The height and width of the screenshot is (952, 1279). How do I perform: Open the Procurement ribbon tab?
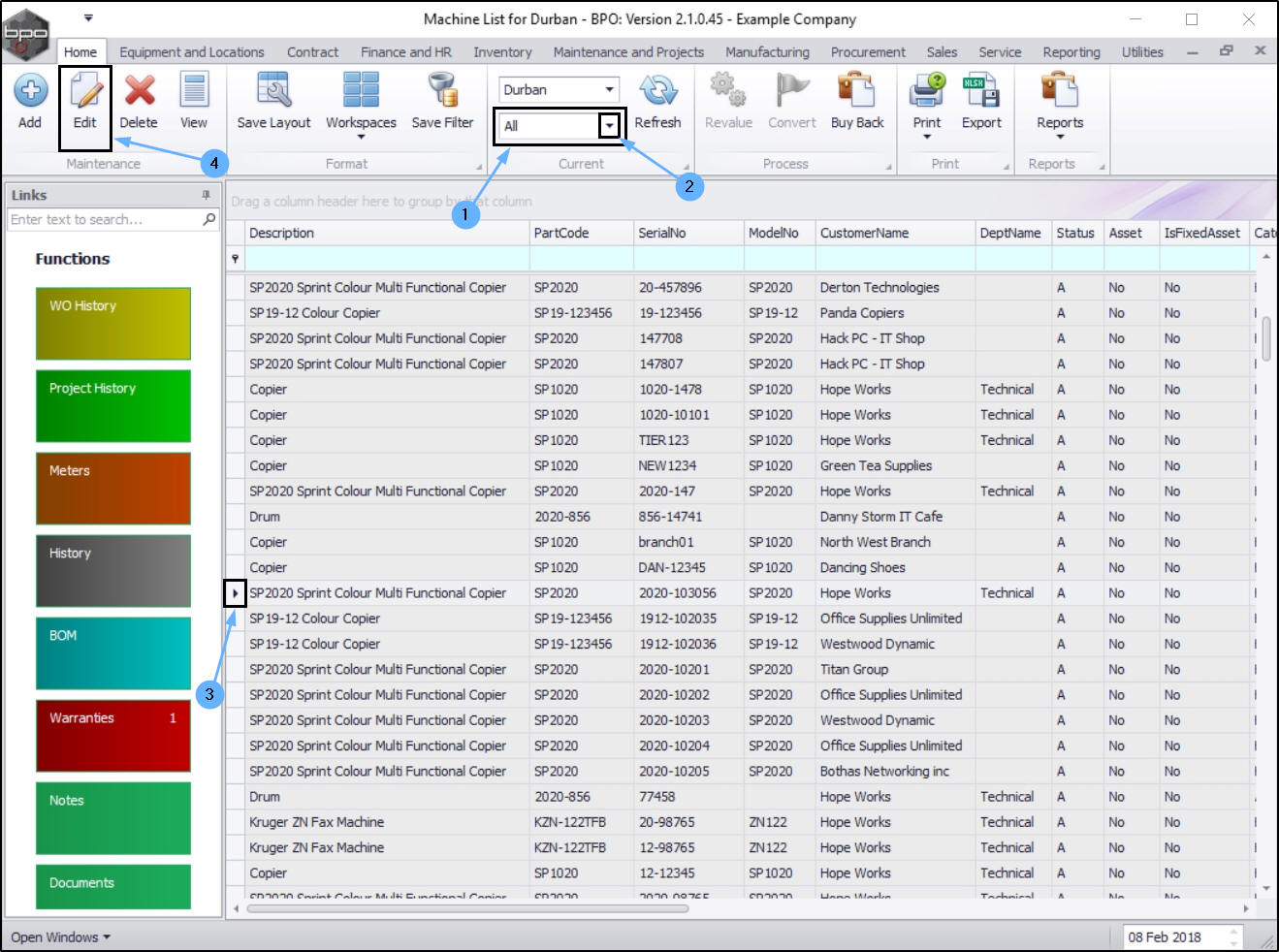tap(868, 52)
